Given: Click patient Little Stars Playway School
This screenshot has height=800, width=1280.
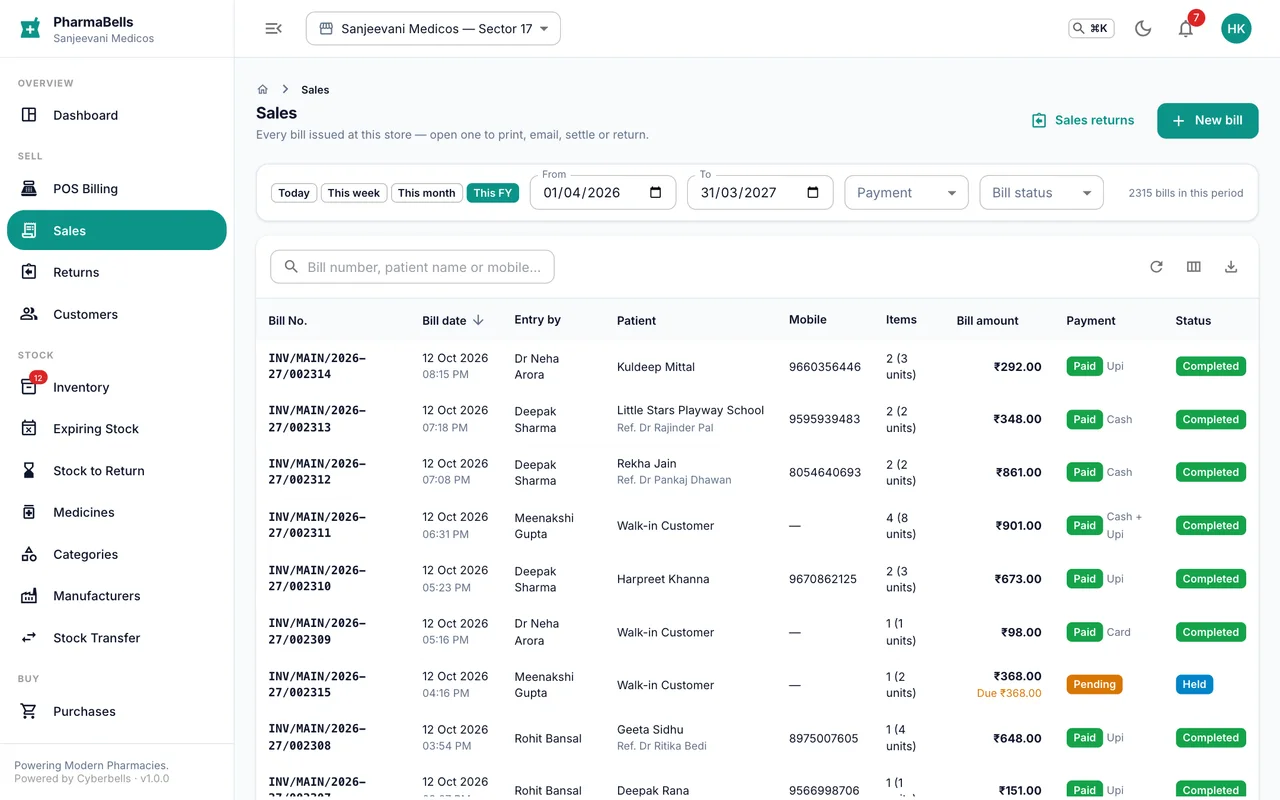Looking at the screenshot, I should pos(690,410).
